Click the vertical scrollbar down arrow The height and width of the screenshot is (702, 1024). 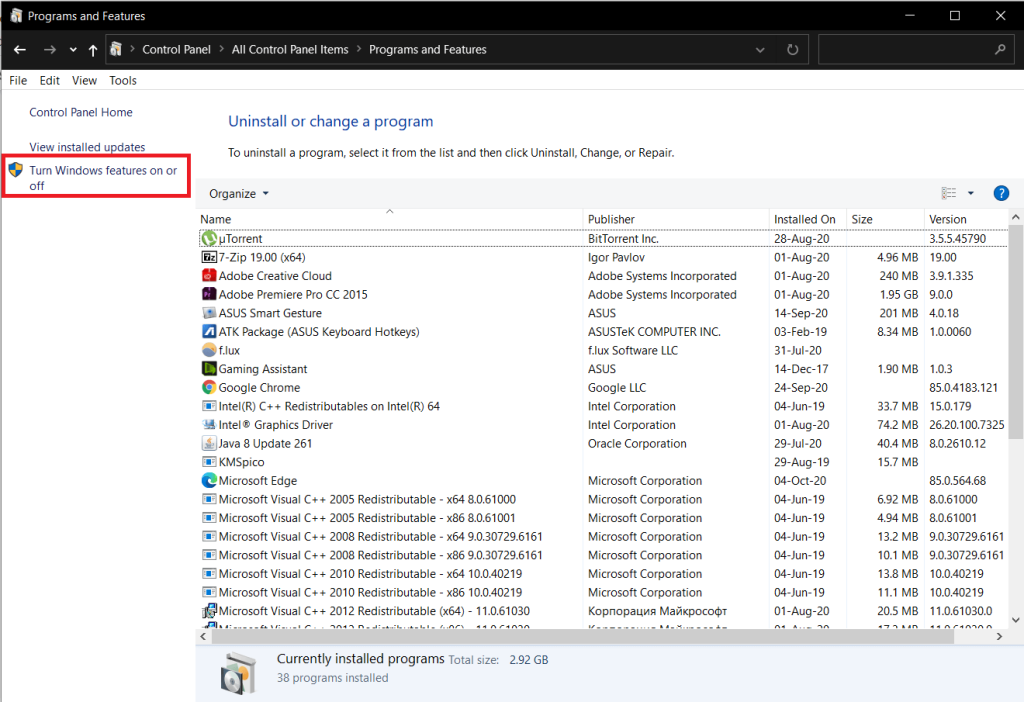[x=1016, y=620]
